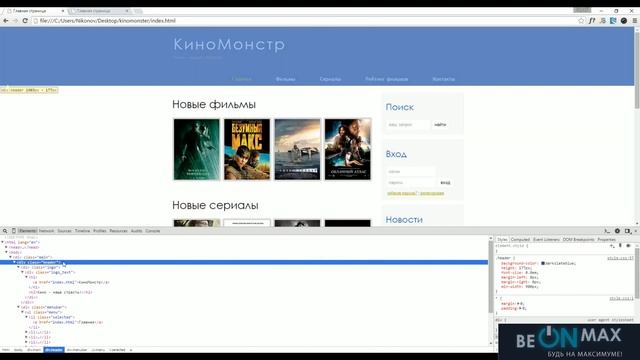Collapse the div class logo_text node

pos(22,272)
